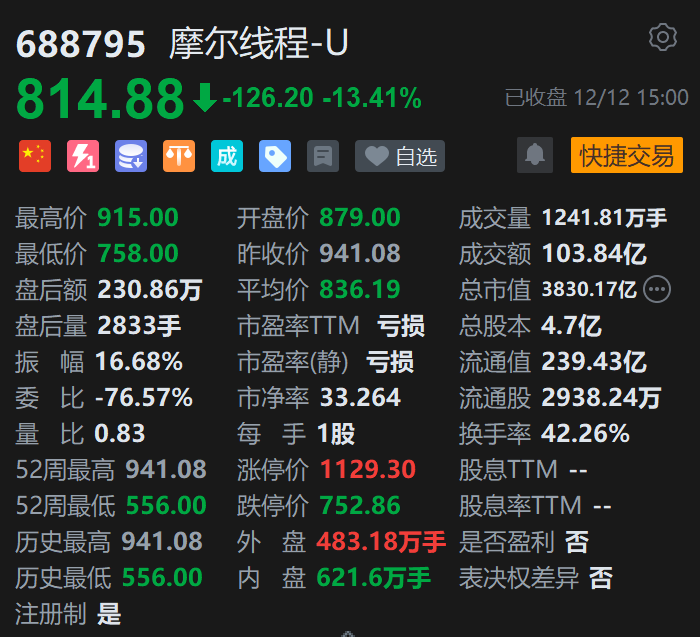The width and height of the screenshot is (700, 637).
Task: Click the blue price tag icon
Action: pos(275,156)
